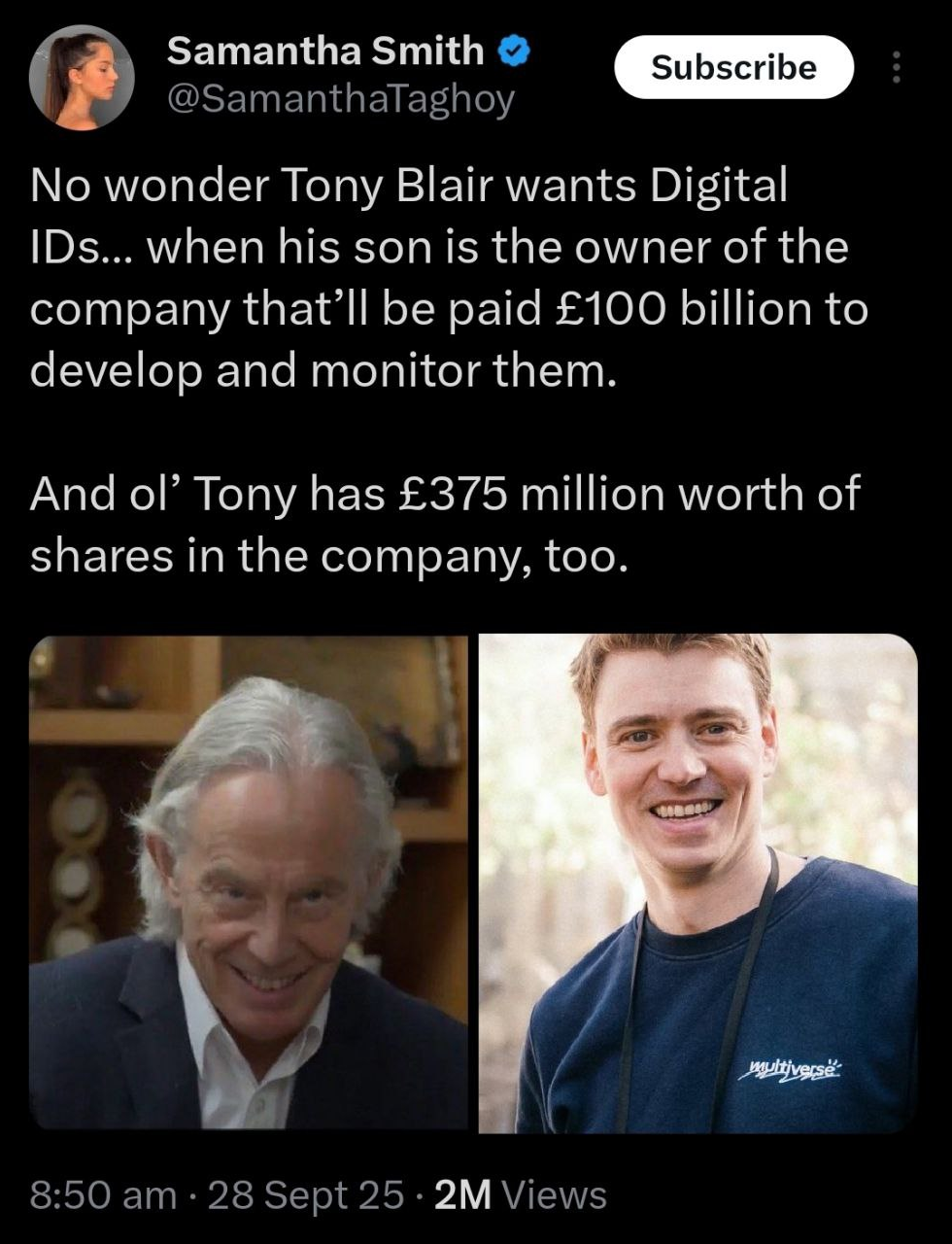Click "develop and monitor them" in the tweet
Screen dimensions: 952x1244
[x=323, y=371]
